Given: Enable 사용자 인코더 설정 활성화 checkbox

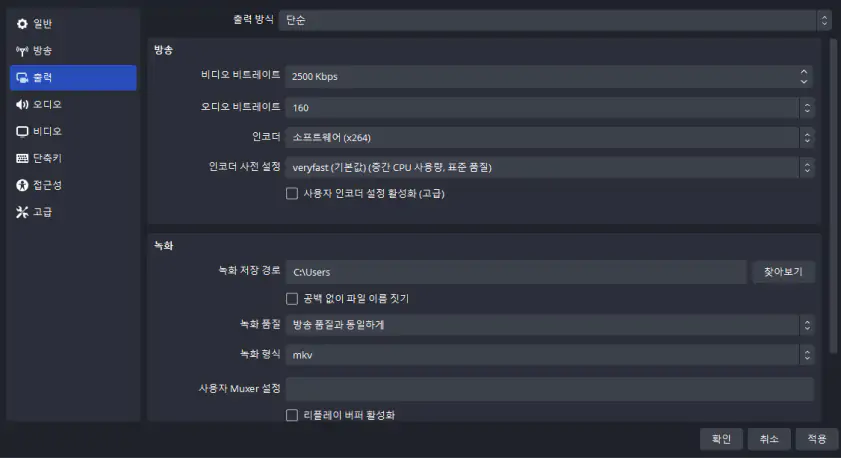Looking at the screenshot, I should pos(292,194).
